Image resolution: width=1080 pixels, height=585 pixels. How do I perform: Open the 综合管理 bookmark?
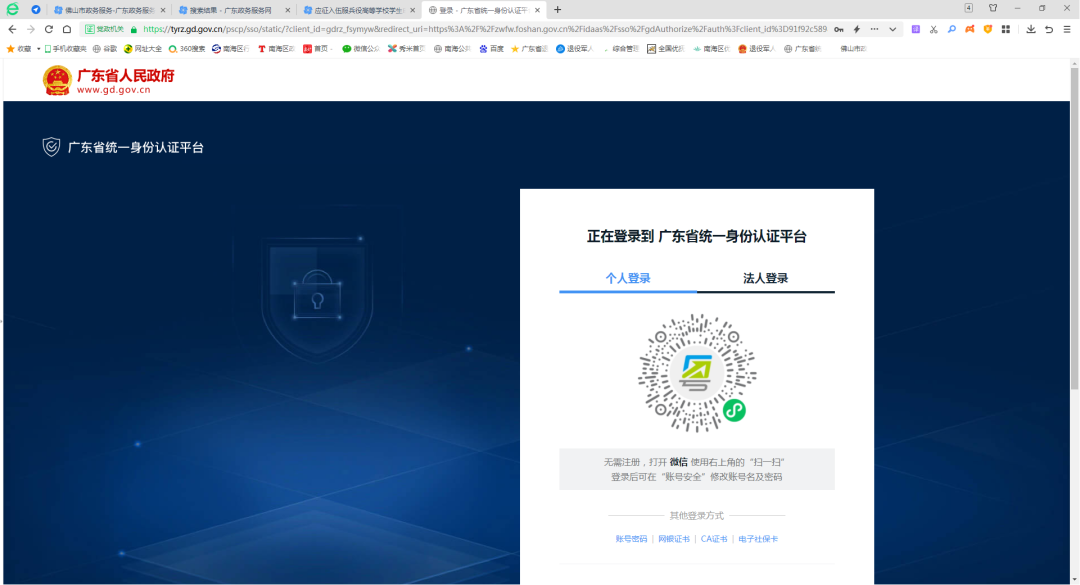(x=621, y=49)
